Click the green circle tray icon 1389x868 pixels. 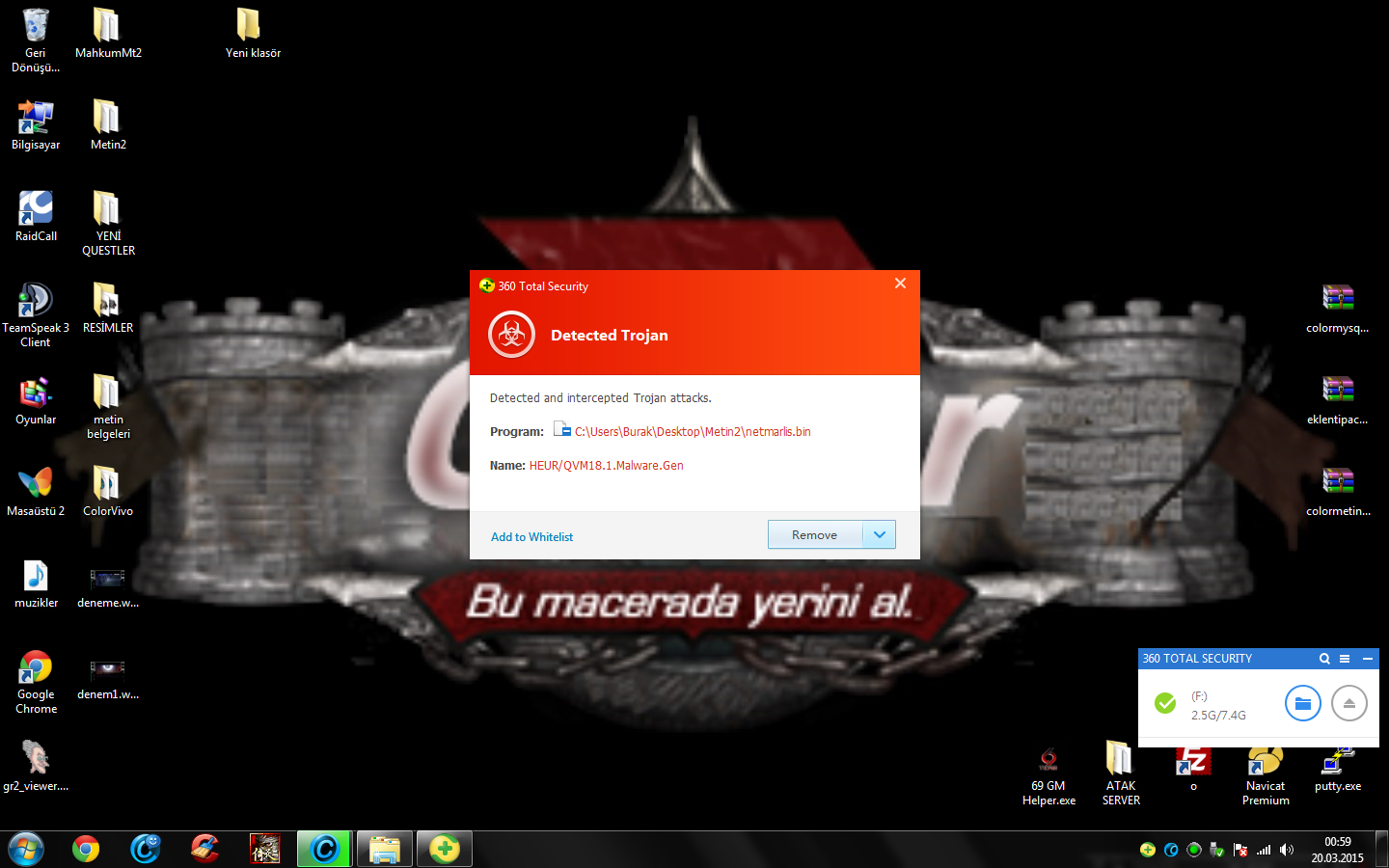click(x=1194, y=850)
